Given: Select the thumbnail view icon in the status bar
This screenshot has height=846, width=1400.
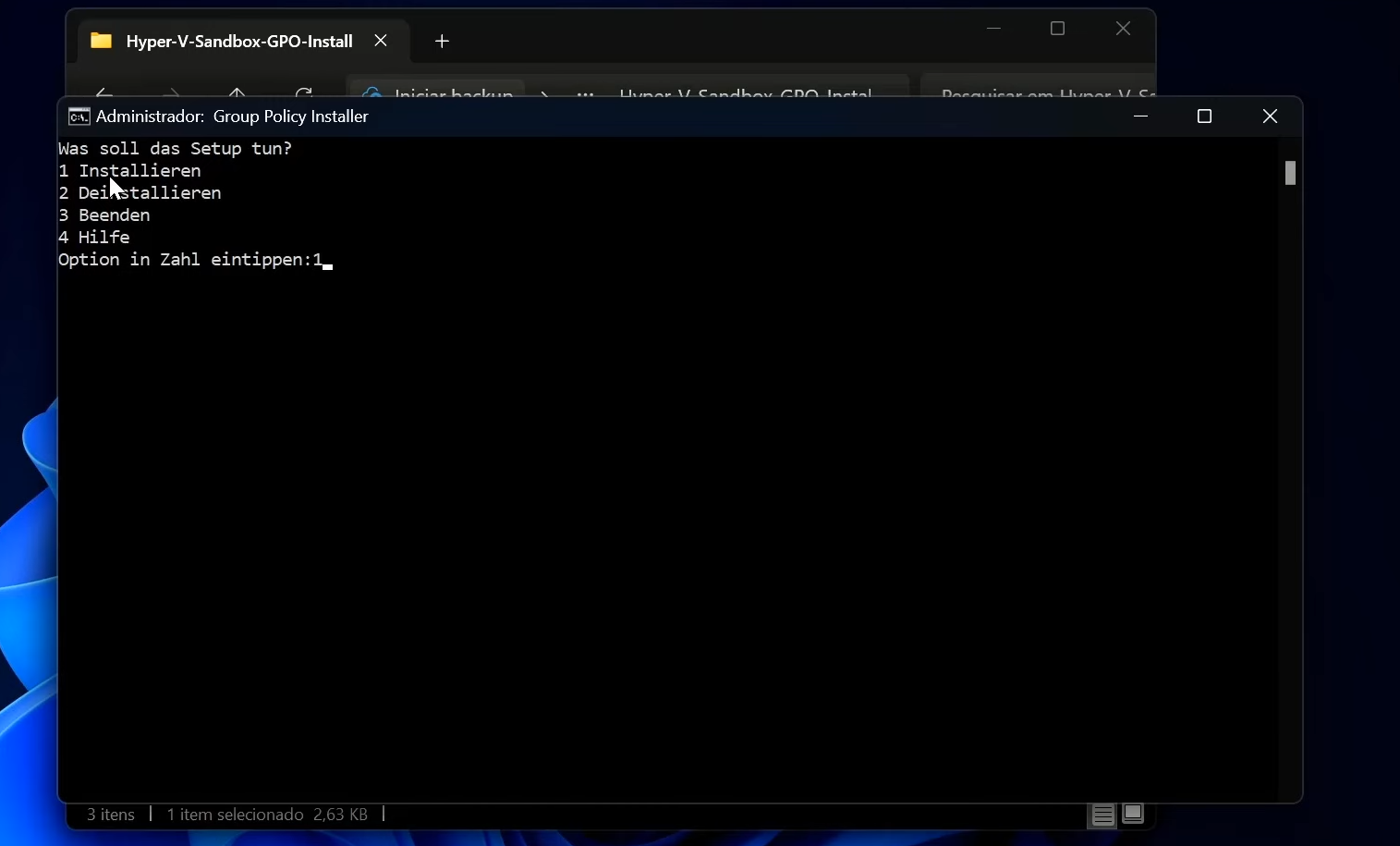Looking at the screenshot, I should 1134,815.
